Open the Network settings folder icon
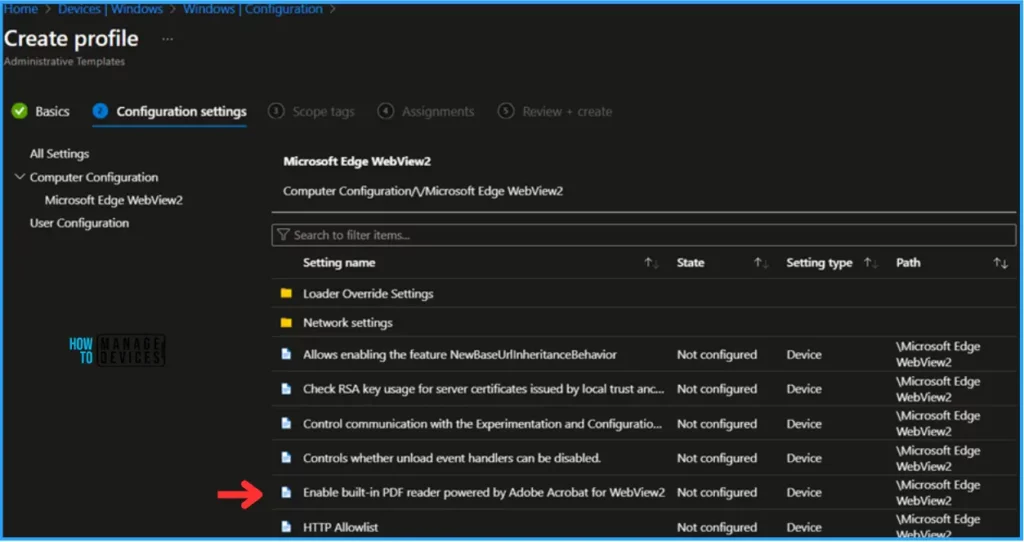Viewport: 1024px width, 542px height. click(x=286, y=323)
